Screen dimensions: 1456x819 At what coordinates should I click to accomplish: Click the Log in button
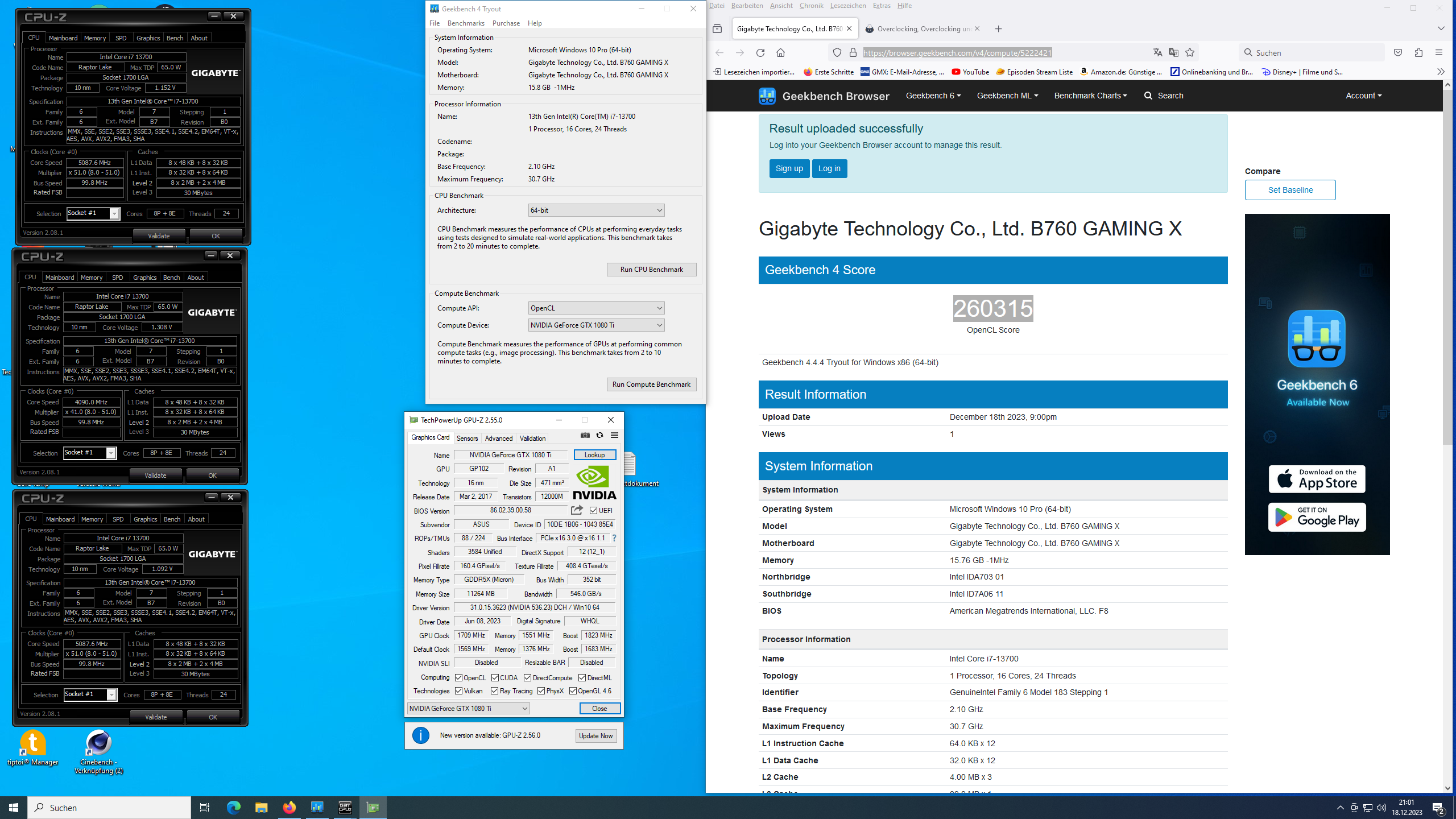click(829, 168)
